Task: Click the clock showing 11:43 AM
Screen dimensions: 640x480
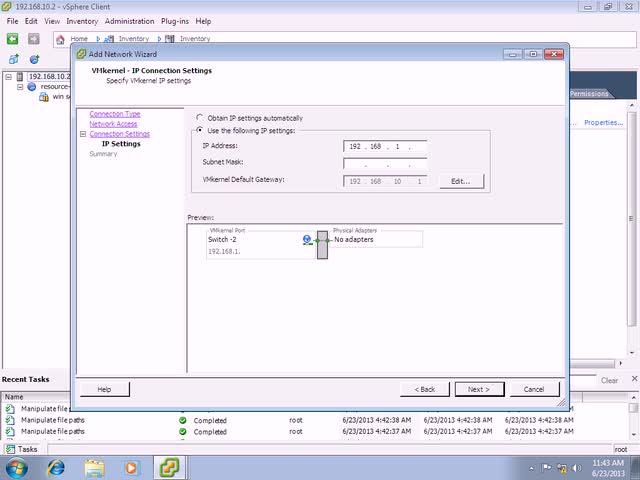Action: 608,463
